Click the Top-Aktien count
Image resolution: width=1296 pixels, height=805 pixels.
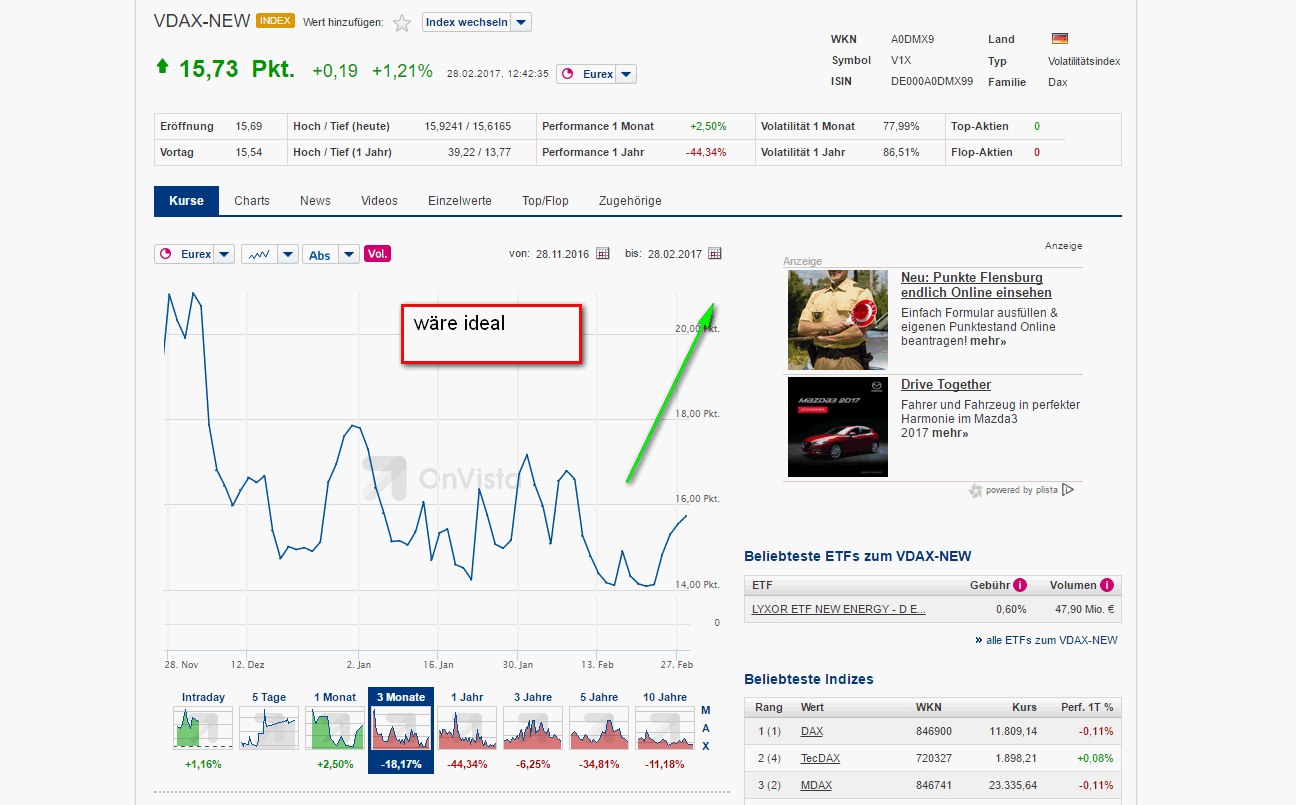coord(1037,127)
